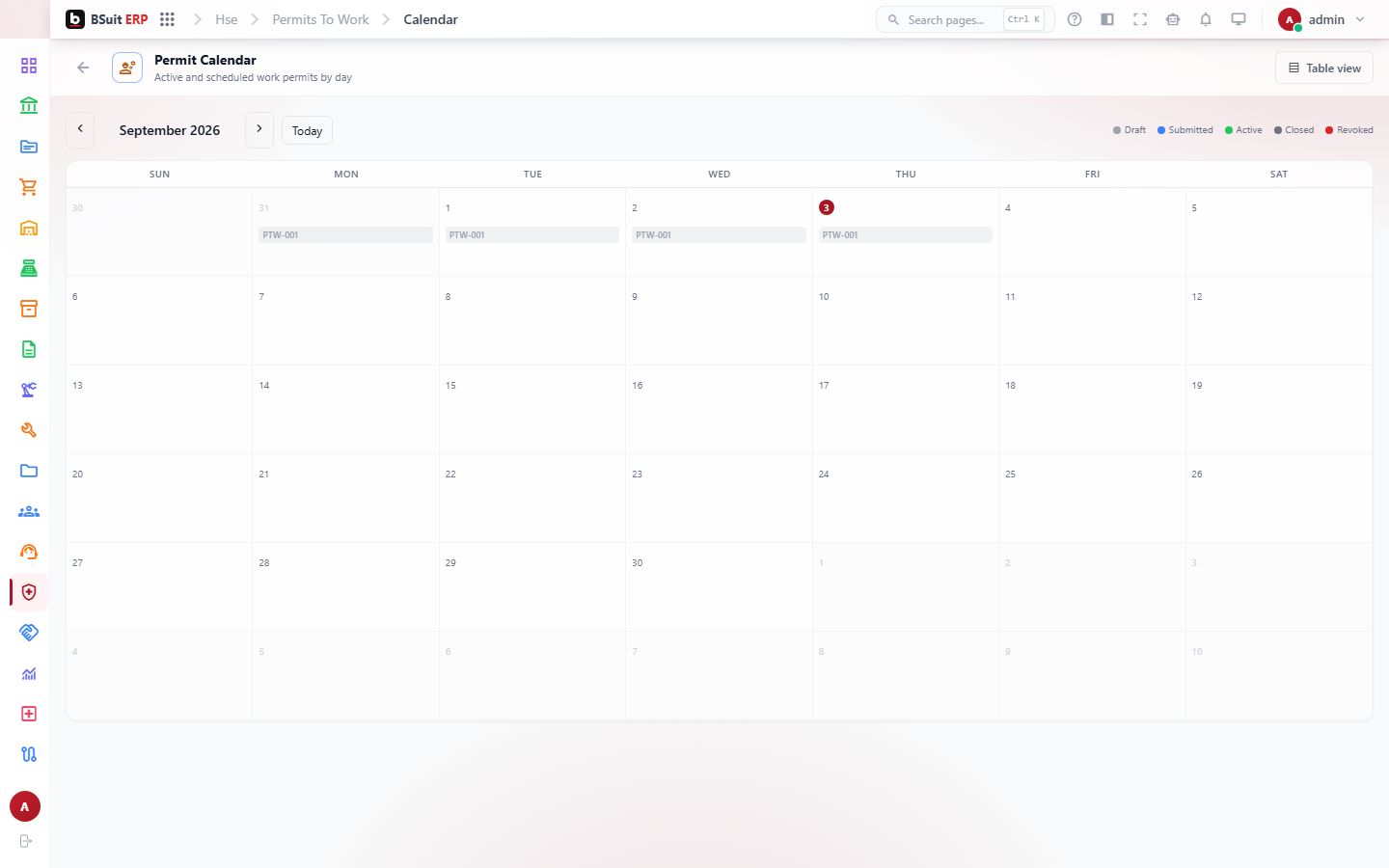Open the headset support module icon
The image size is (1389, 868).
pyautogui.click(x=29, y=552)
